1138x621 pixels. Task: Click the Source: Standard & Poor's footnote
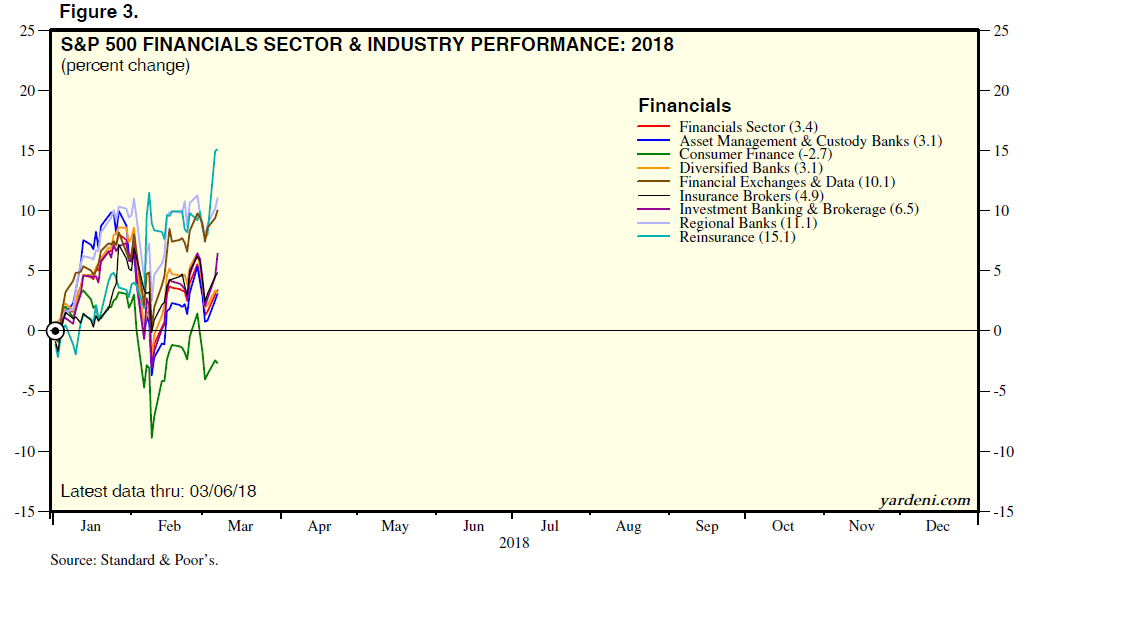point(134,560)
